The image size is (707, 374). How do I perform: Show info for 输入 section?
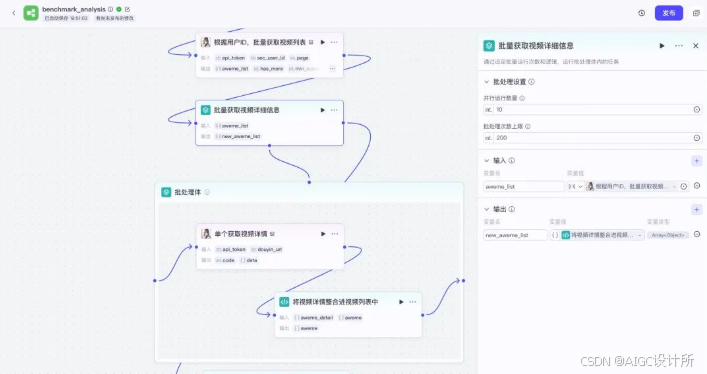pos(512,160)
